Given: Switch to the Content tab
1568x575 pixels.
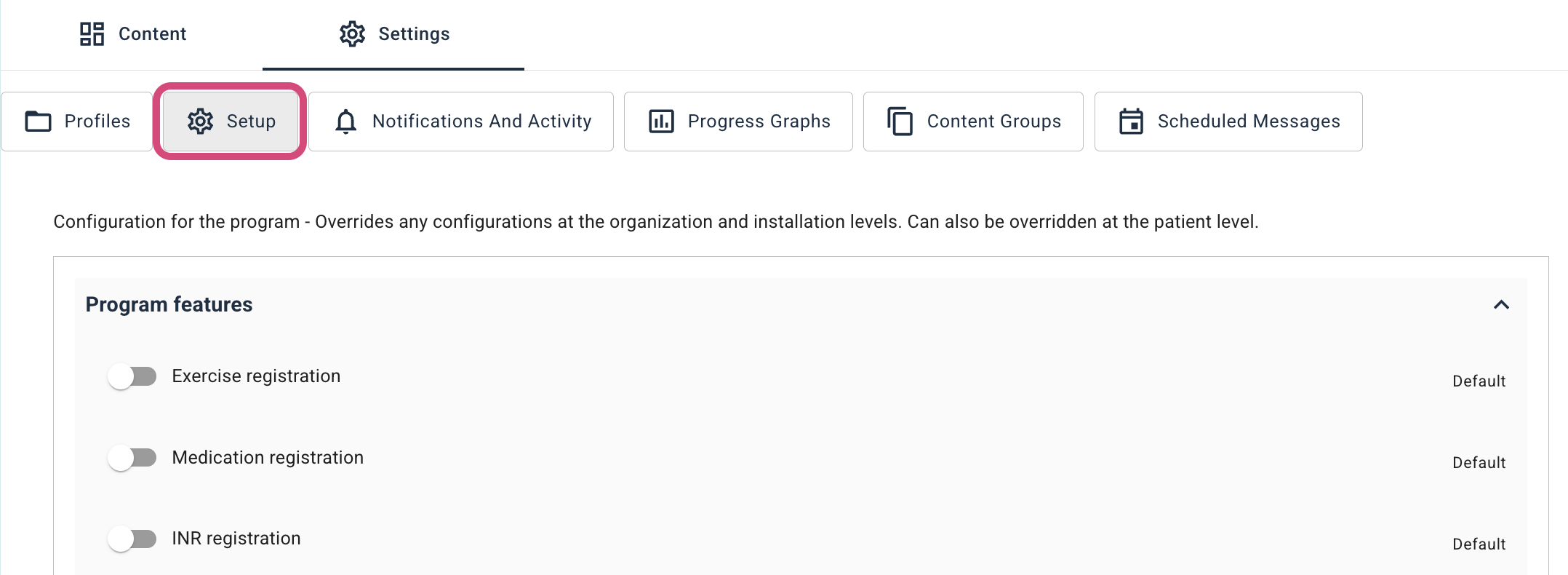Looking at the screenshot, I should pyautogui.click(x=133, y=34).
